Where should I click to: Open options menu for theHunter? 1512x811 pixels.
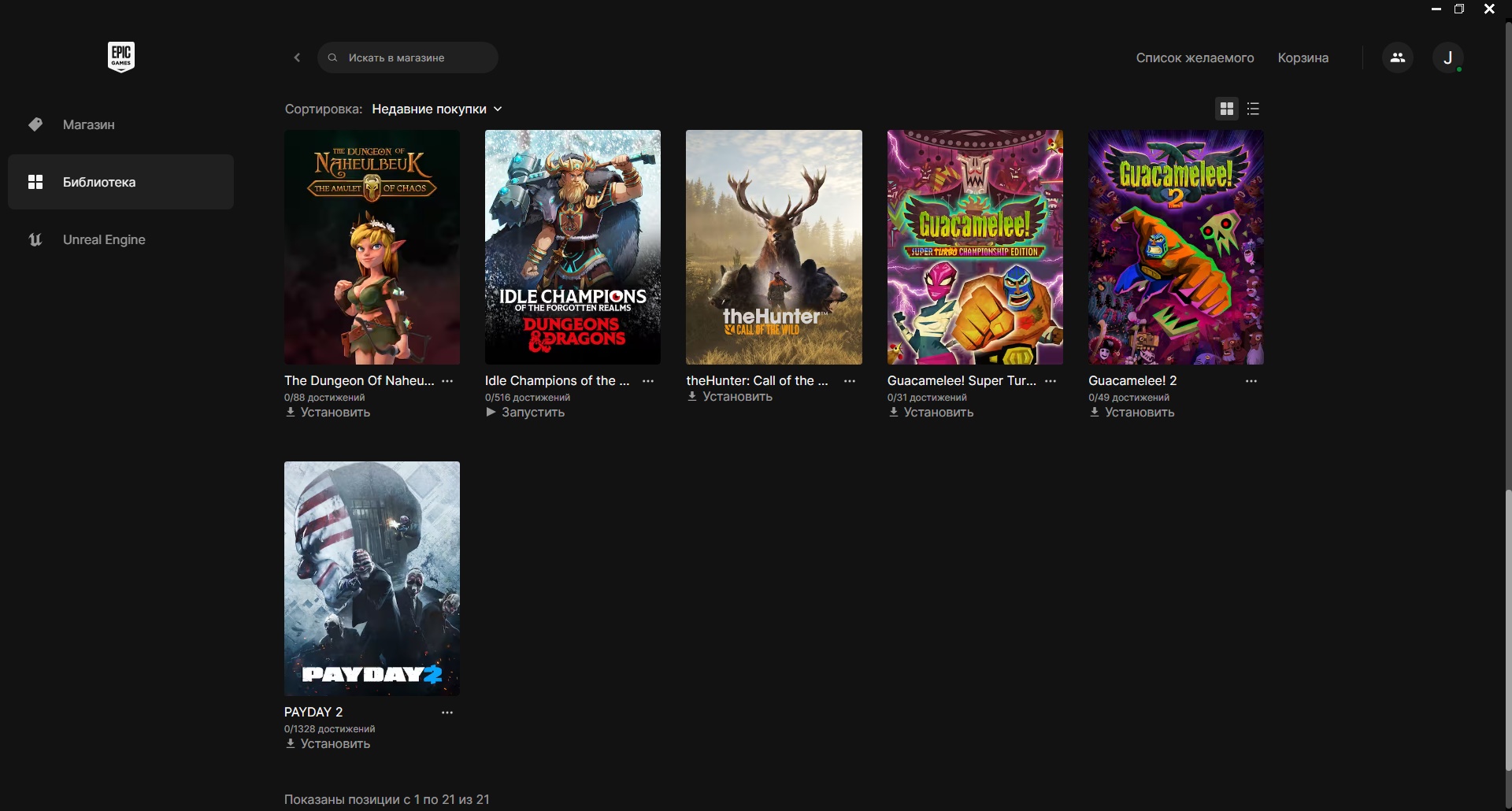point(850,380)
